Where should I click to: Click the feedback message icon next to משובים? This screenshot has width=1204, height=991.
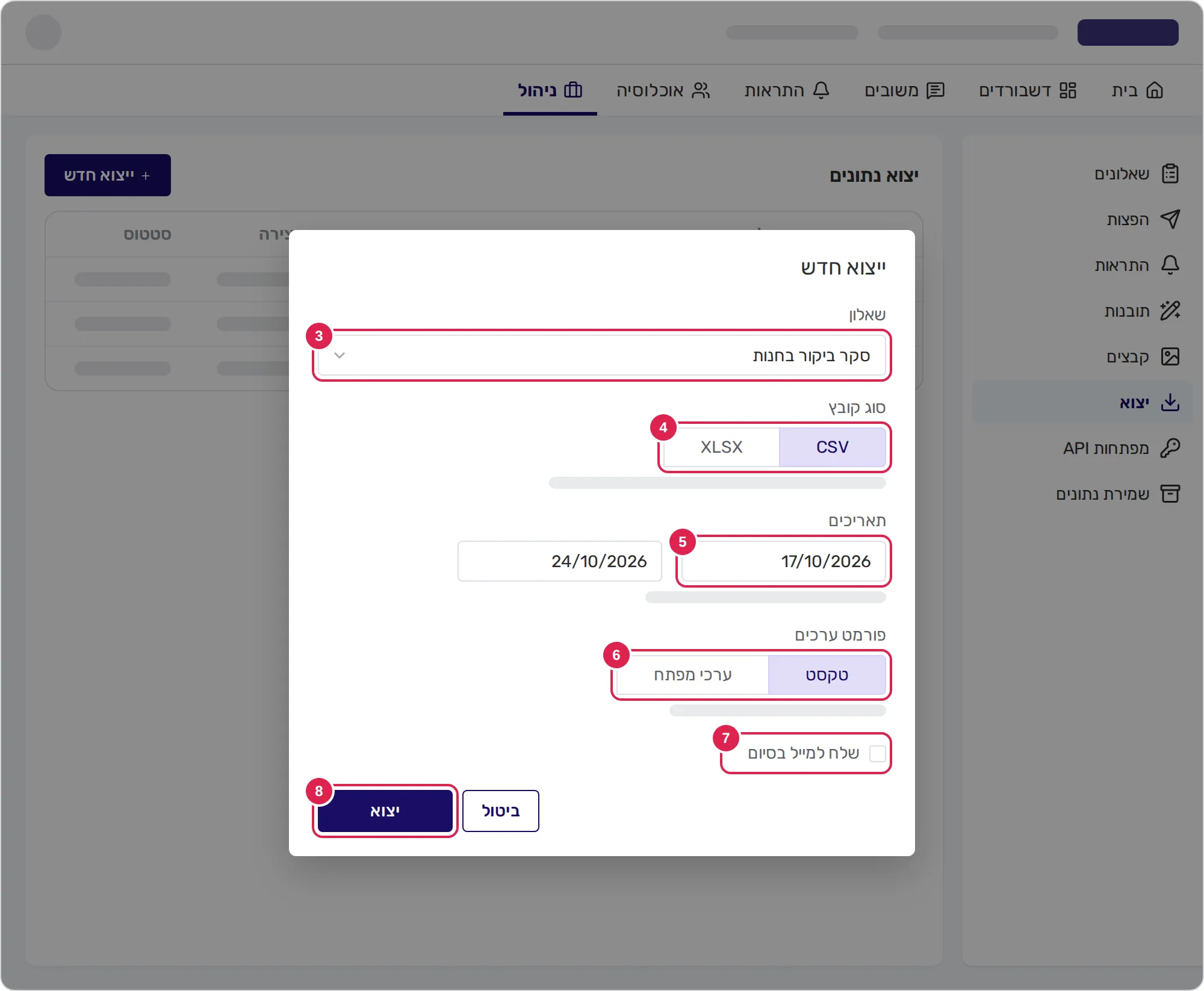[x=936, y=90]
